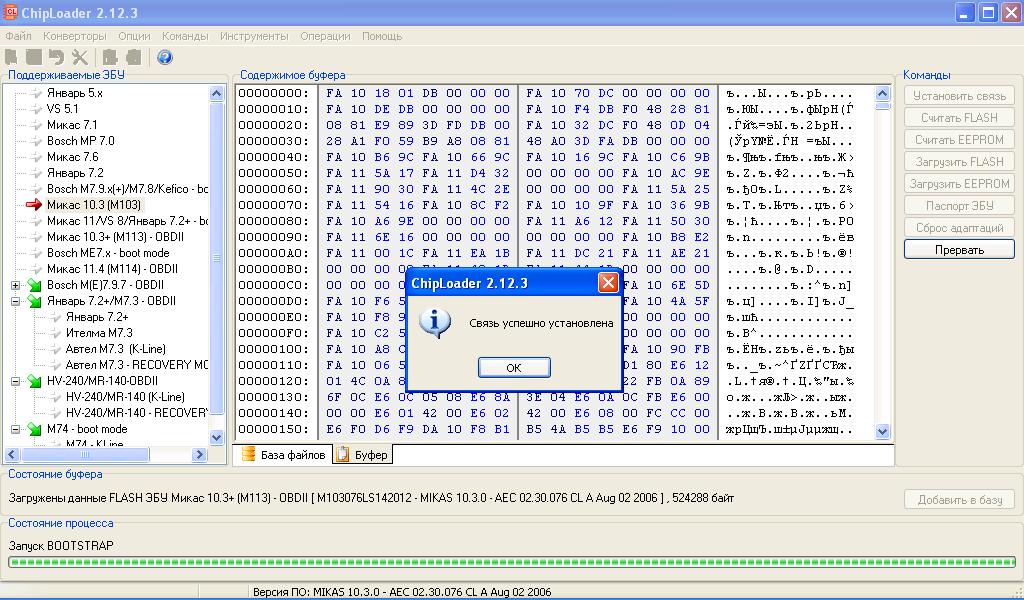The image size is (1024, 600).
Task: Select Январь 7.2 in the tree
Action: [74, 173]
